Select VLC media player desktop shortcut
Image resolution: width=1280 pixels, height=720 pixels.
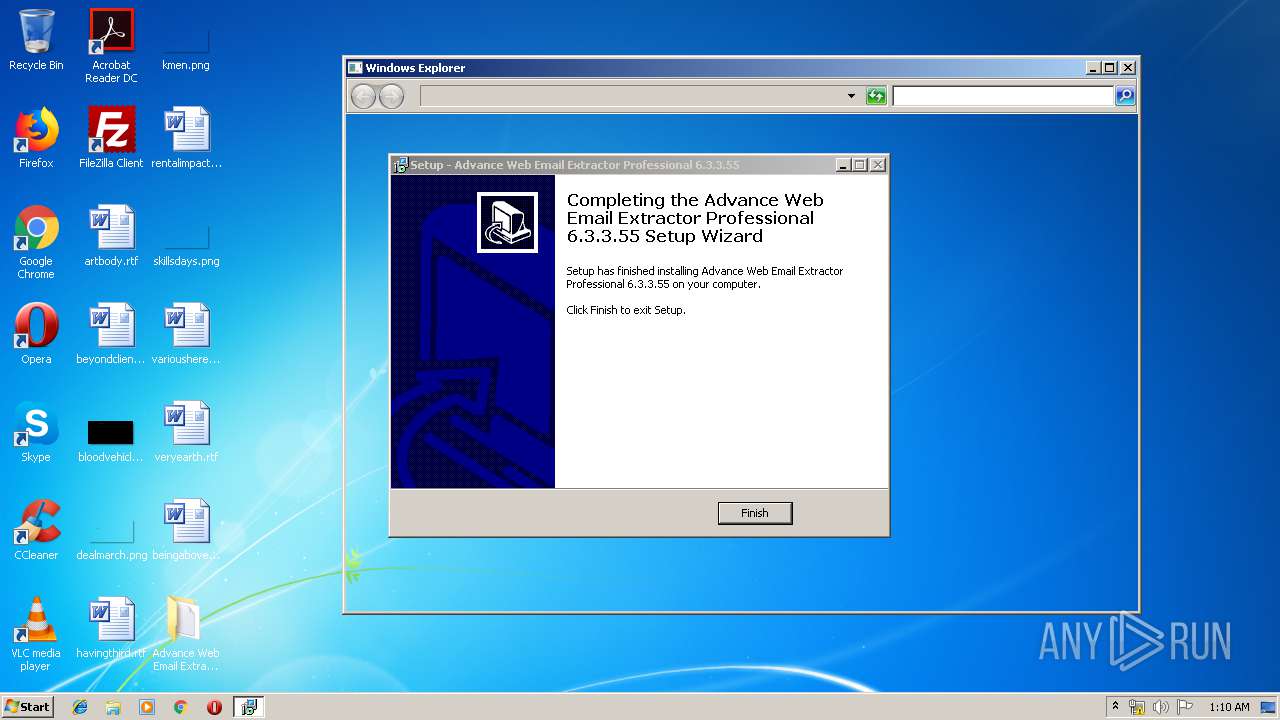pyautogui.click(x=36, y=635)
